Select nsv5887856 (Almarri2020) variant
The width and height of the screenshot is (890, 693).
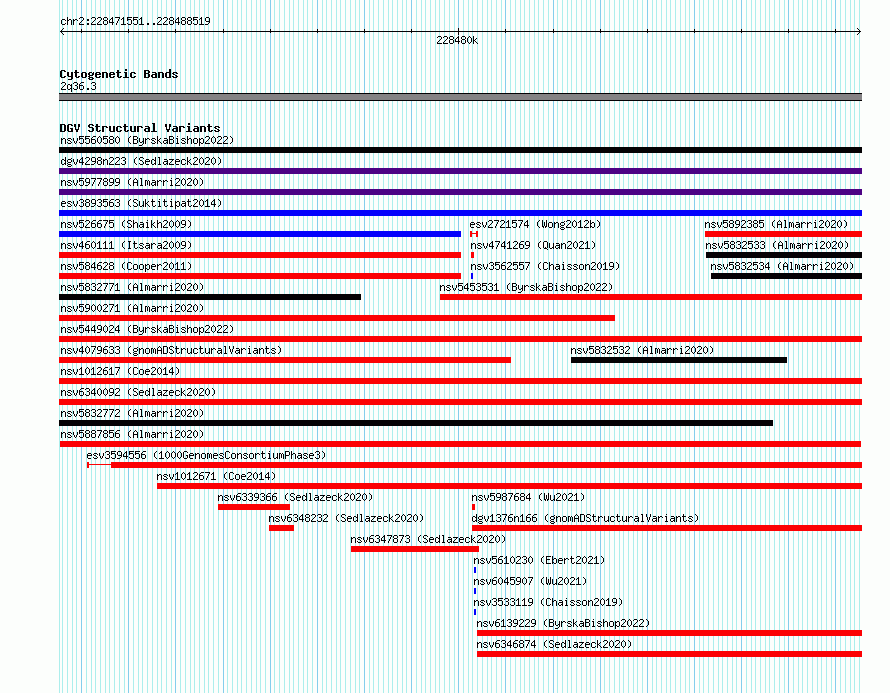point(132,434)
